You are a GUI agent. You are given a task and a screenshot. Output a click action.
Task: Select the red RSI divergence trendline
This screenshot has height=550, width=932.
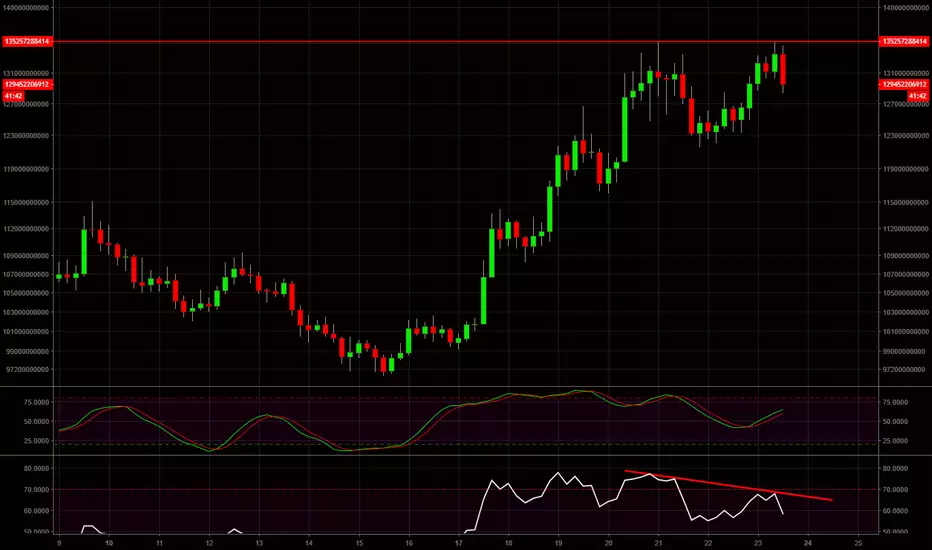[728, 485]
